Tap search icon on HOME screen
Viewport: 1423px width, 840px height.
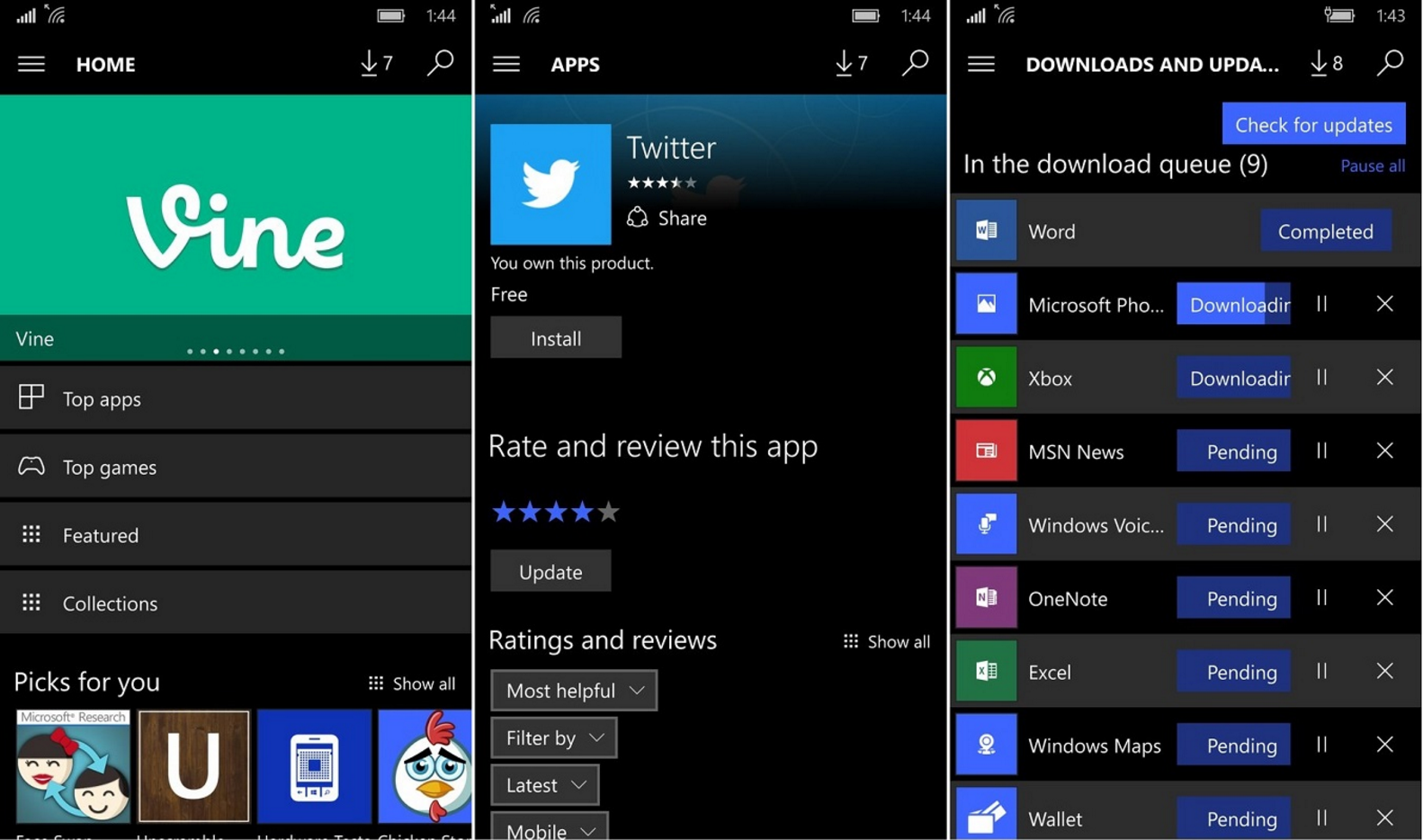click(440, 63)
